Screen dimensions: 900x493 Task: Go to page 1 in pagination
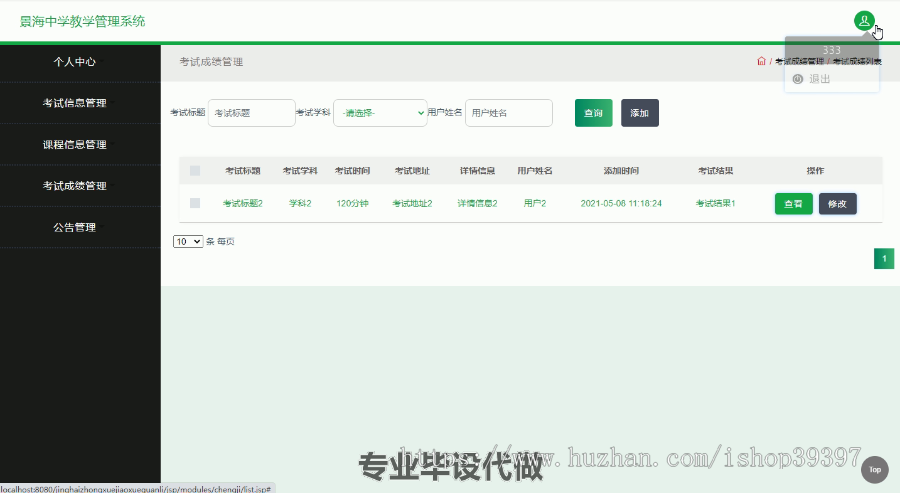point(884,259)
